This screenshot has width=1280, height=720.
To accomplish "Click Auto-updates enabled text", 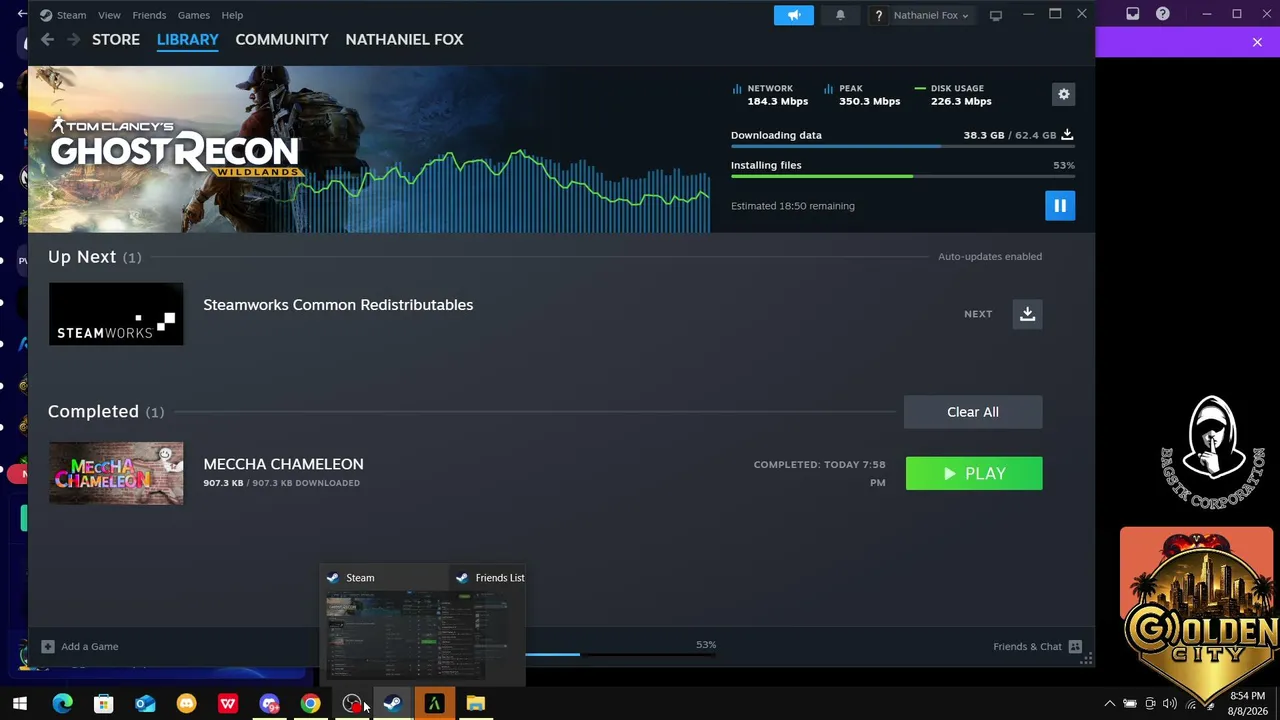I will tap(990, 257).
